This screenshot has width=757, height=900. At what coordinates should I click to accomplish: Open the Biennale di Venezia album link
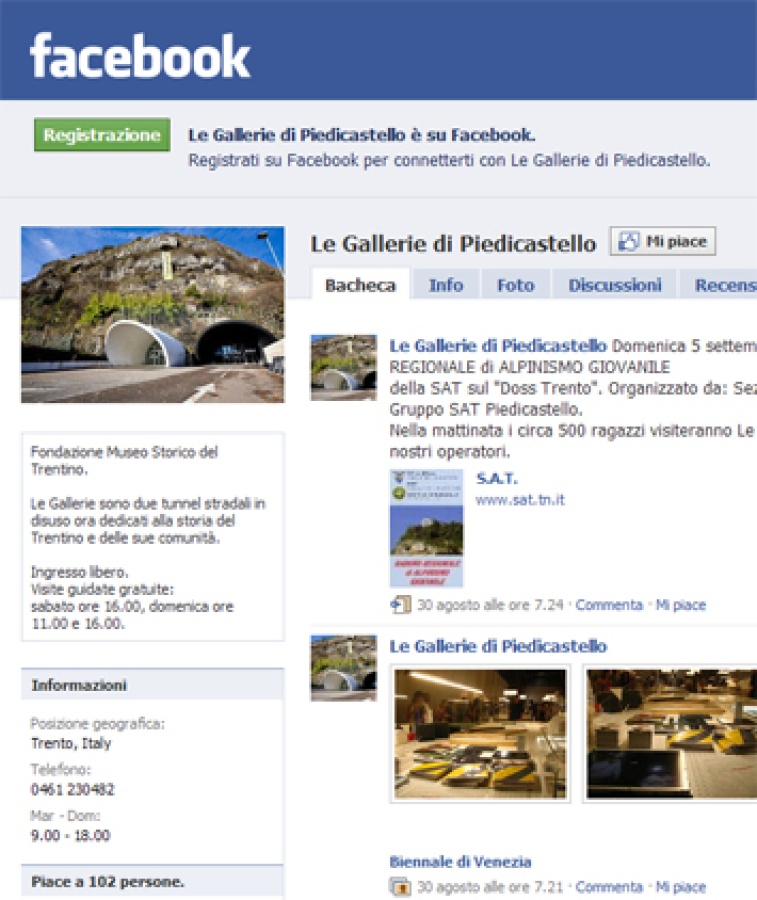[460, 862]
